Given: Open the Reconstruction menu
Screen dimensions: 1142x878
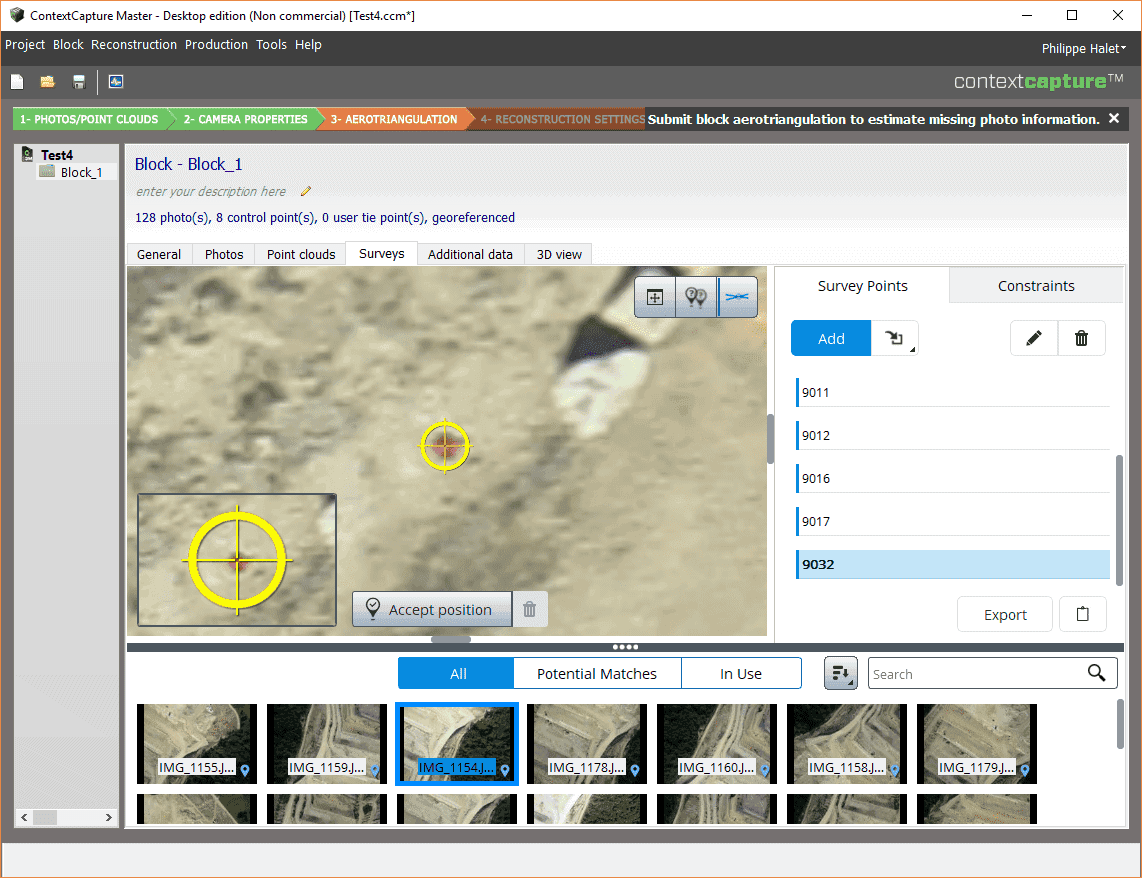Looking at the screenshot, I should tap(134, 45).
